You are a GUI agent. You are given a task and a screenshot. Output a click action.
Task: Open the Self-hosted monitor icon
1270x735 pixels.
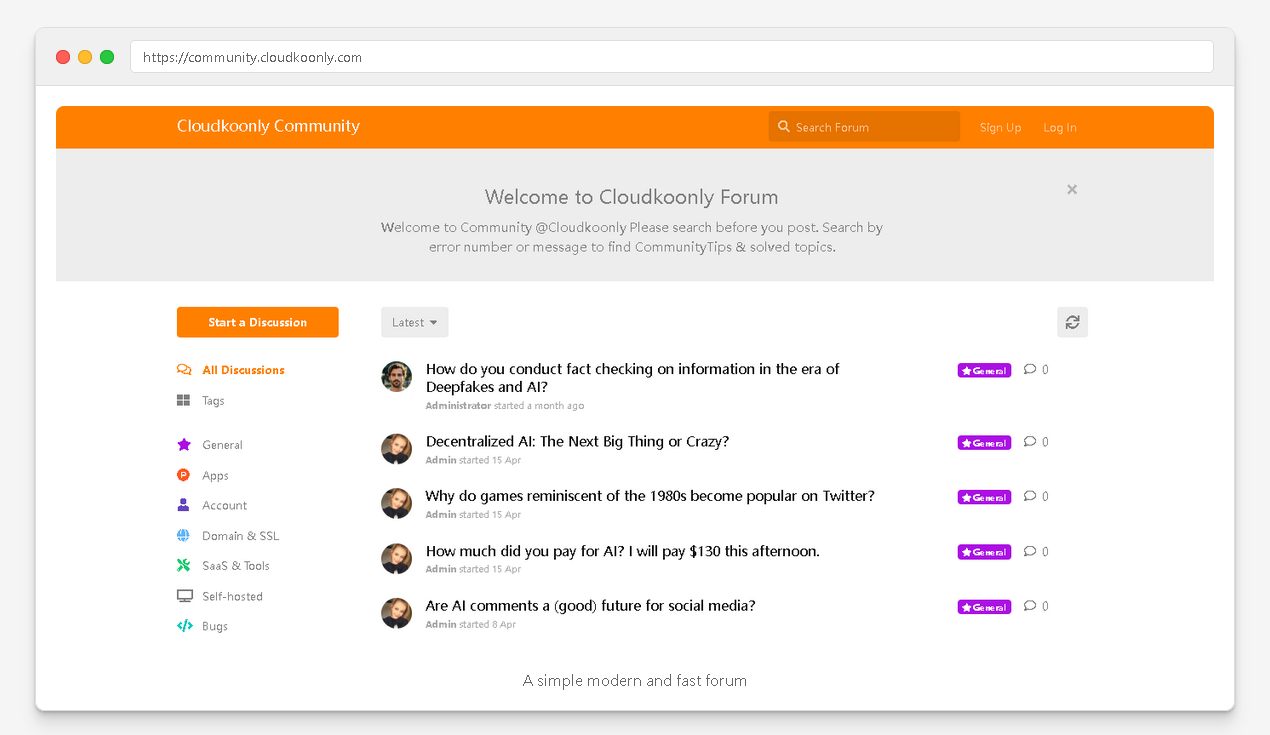pos(184,596)
